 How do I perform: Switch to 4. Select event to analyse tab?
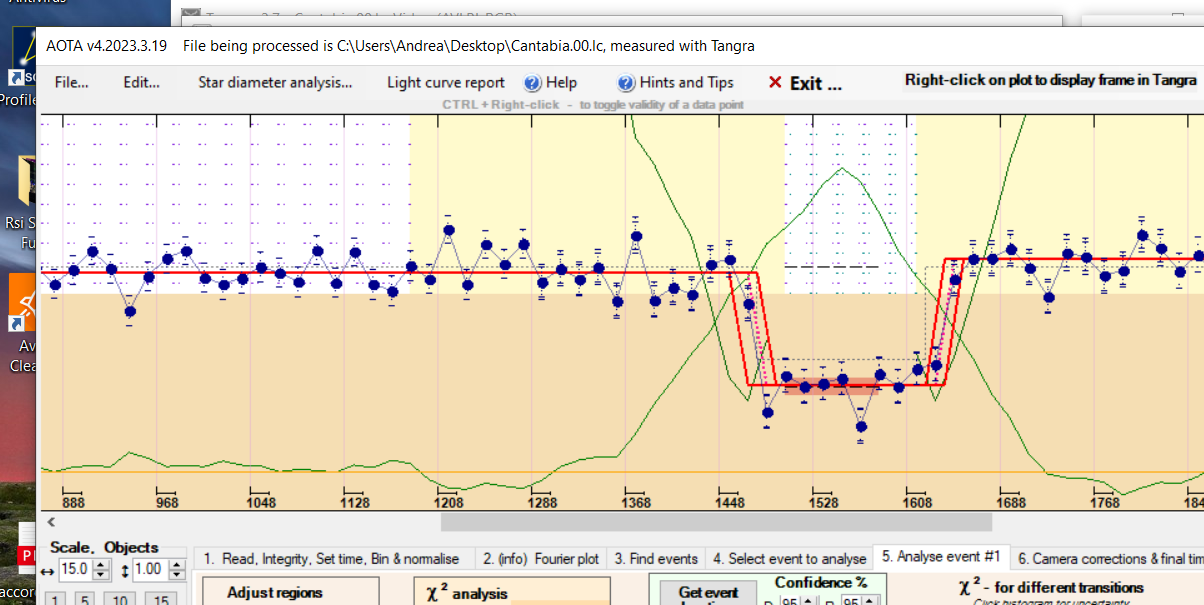[x=788, y=558]
